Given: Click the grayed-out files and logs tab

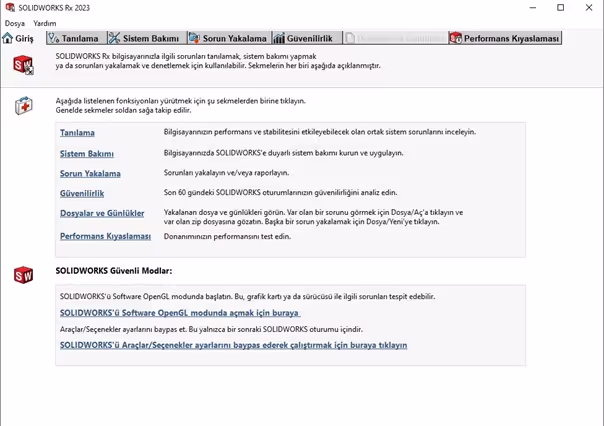Looking at the screenshot, I should [x=395, y=38].
